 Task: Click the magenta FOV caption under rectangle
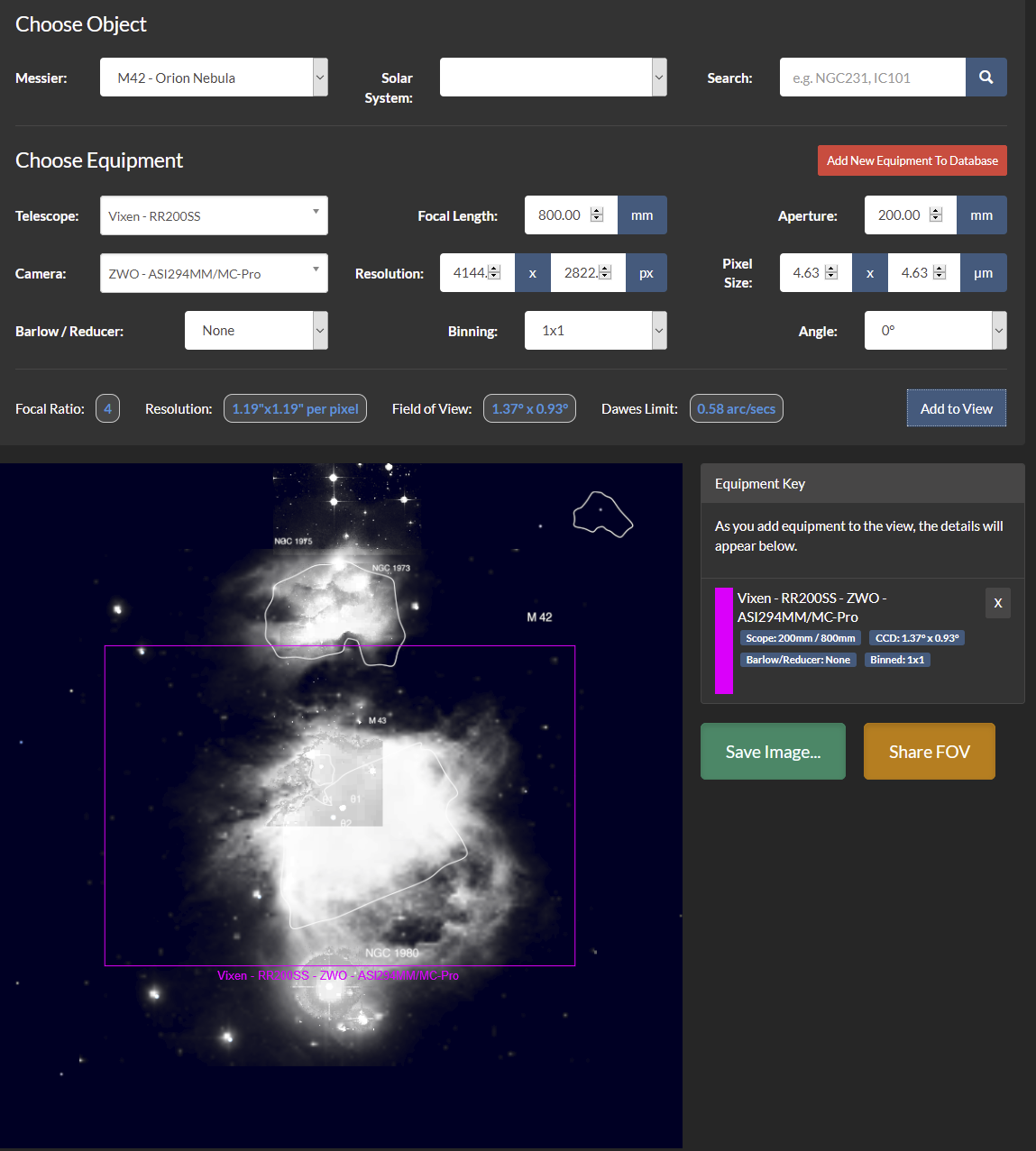pyautogui.click(x=338, y=975)
